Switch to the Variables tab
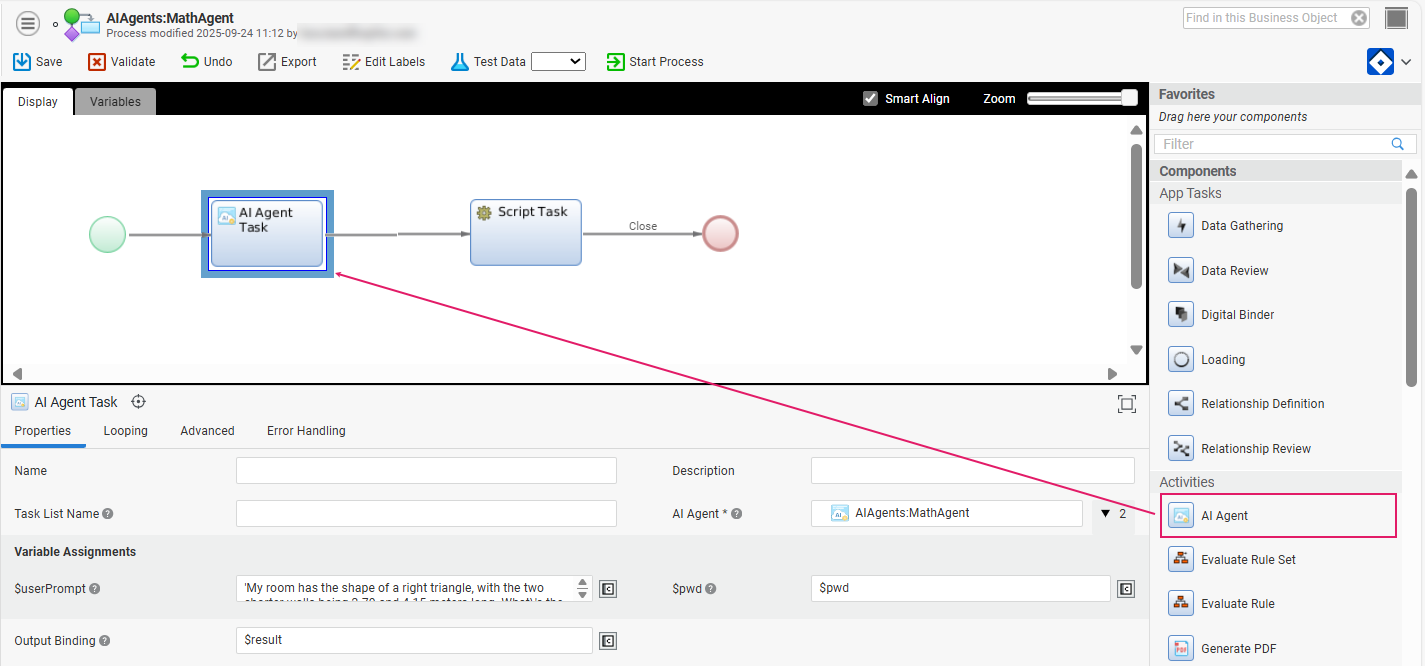1425x666 pixels. [115, 102]
